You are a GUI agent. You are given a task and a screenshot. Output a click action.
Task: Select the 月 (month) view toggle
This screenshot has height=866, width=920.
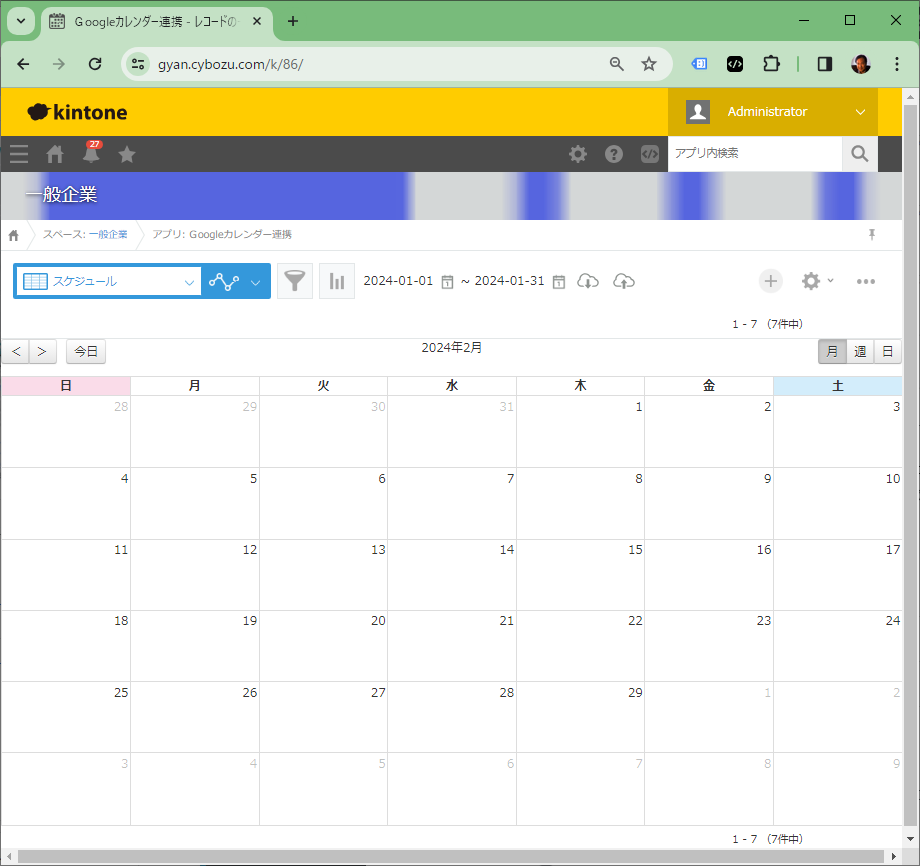[832, 352]
